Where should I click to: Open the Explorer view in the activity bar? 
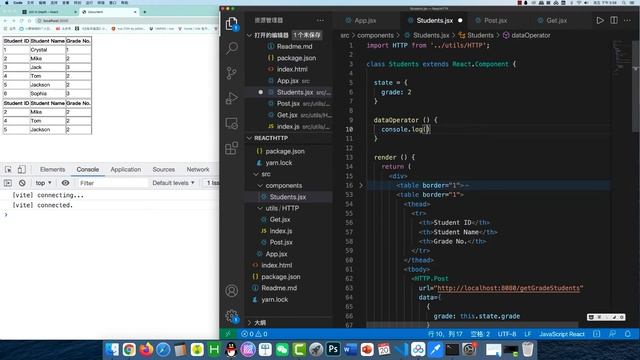coord(231,24)
